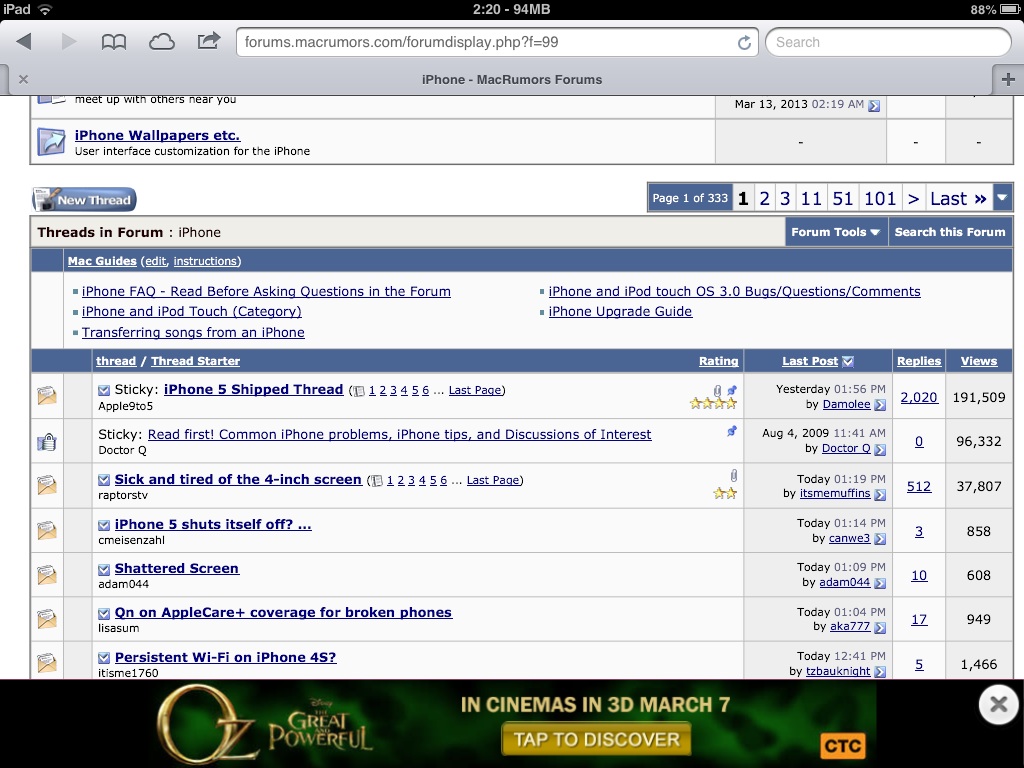Viewport: 1024px width, 768px height.
Task: Sort by Replies column header
Action: [x=919, y=361]
